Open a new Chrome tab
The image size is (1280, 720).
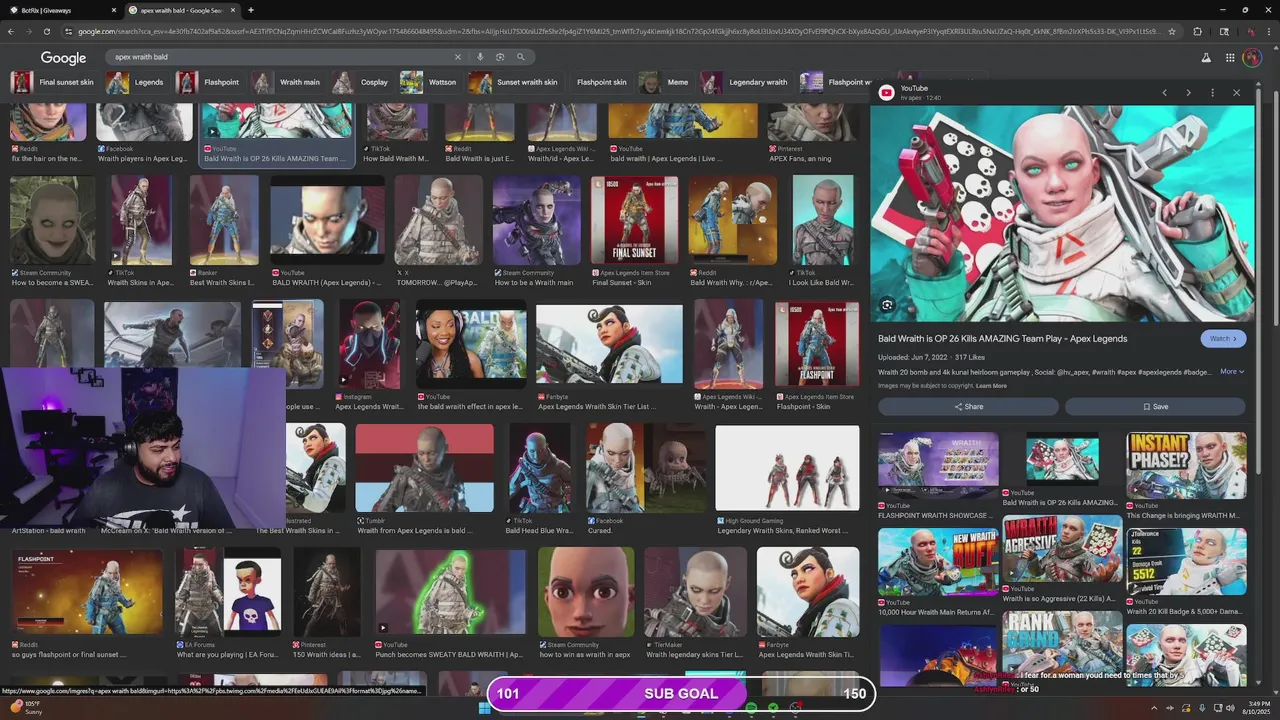pos(251,10)
